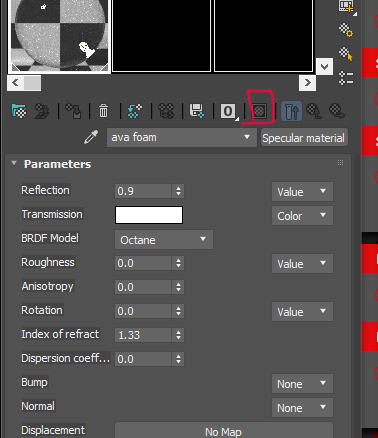
Task: Open the Reflection Value type dropdown
Action: click(302, 192)
